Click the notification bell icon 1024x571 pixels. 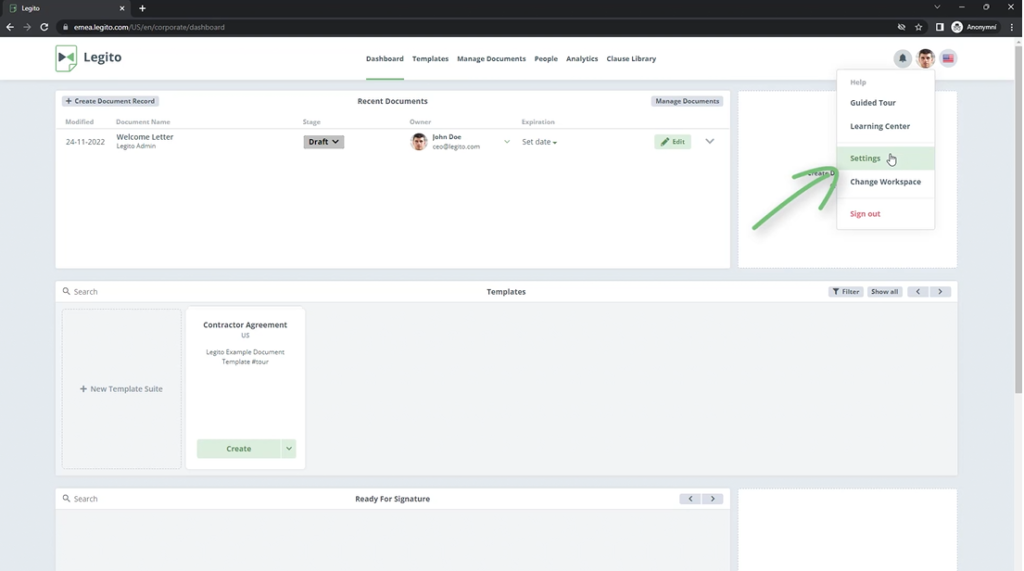pos(902,59)
